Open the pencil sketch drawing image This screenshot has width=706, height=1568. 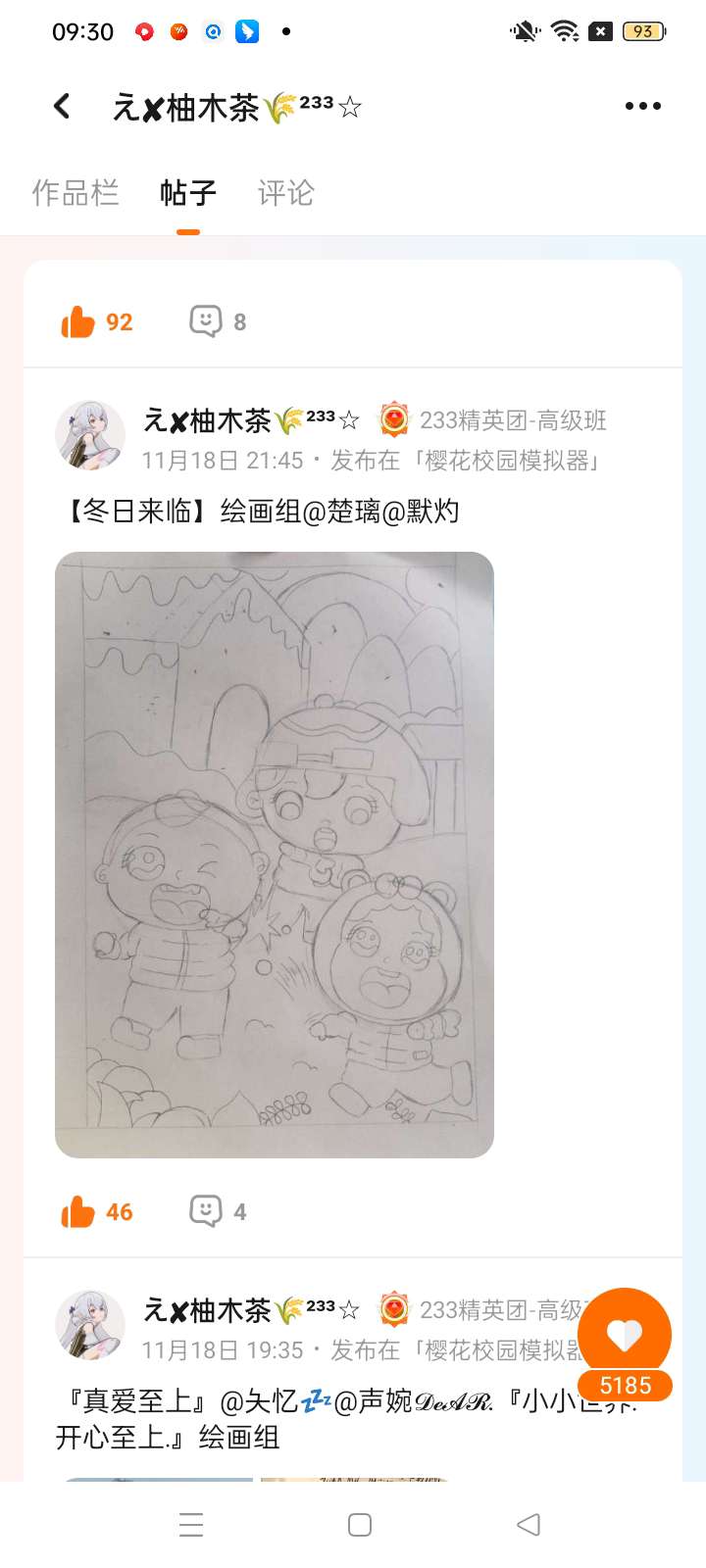[275, 855]
